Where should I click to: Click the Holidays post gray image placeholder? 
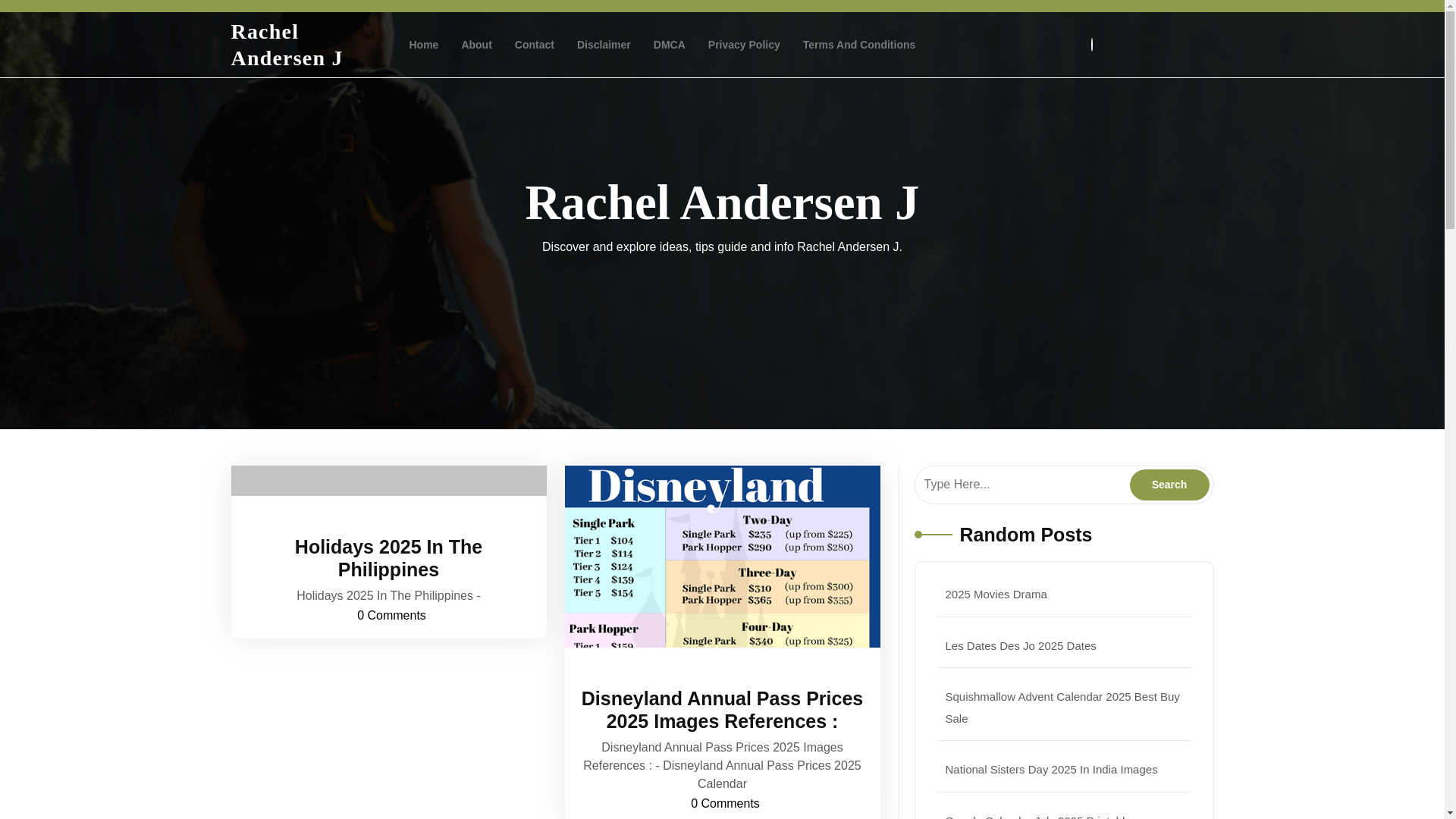(x=388, y=481)
